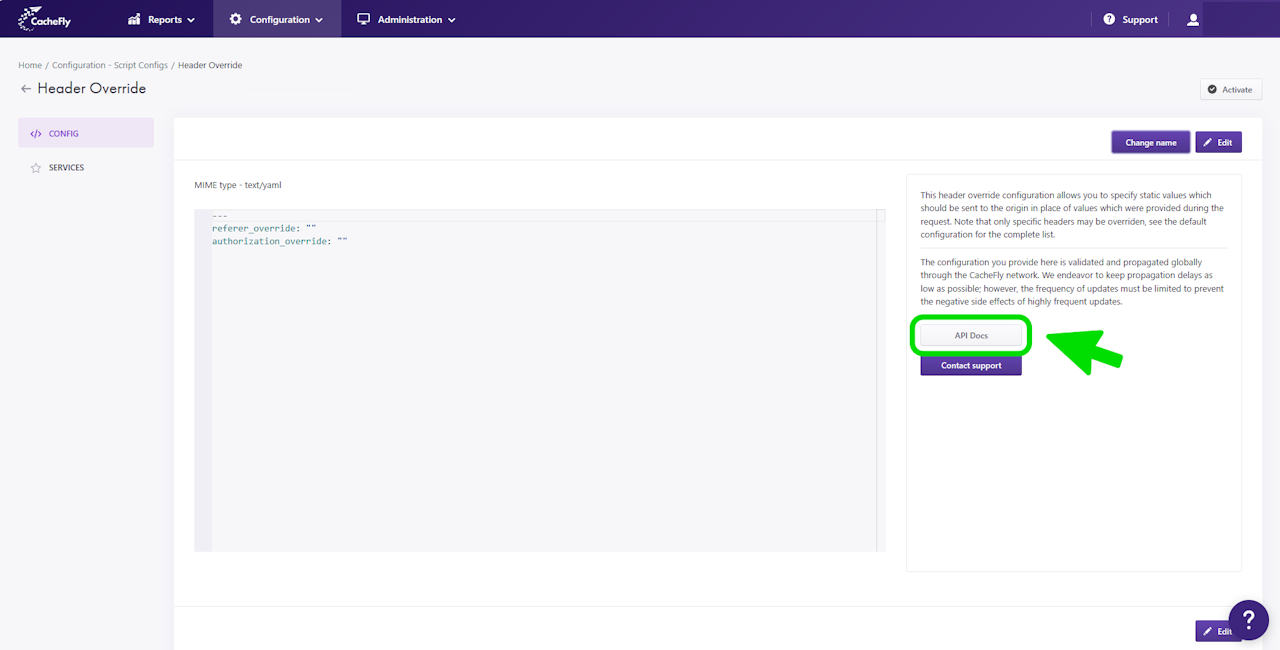Click inside the YAML code editor
The image size is (1280, 650).
(x=540, y=380)
